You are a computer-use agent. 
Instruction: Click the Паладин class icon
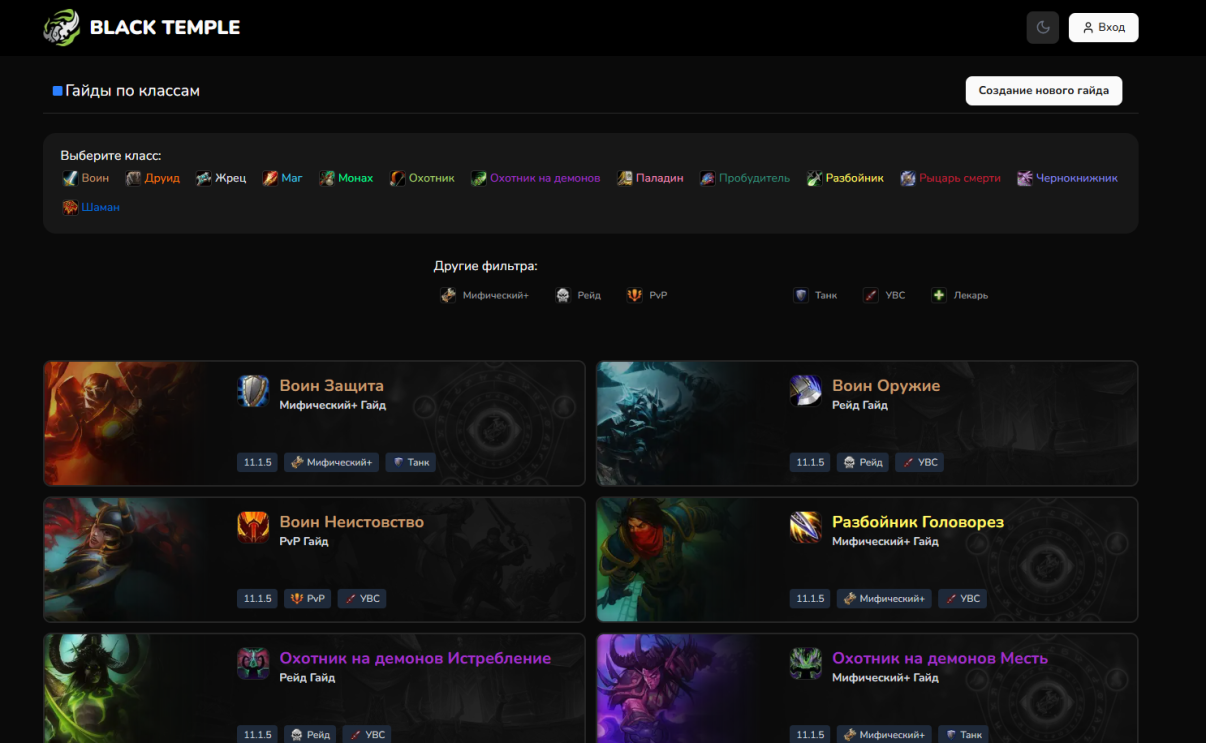(626, 178)
